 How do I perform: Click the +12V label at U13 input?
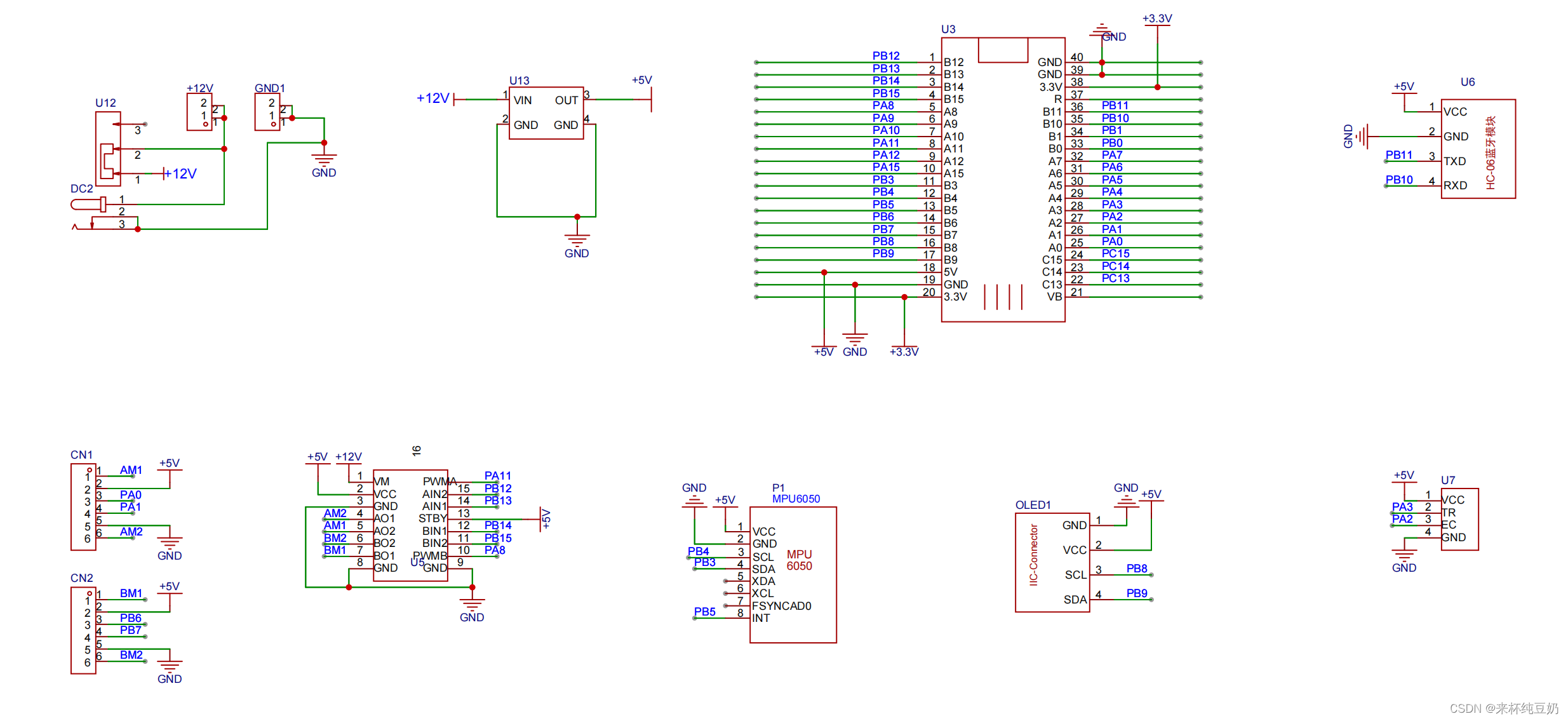432,98
